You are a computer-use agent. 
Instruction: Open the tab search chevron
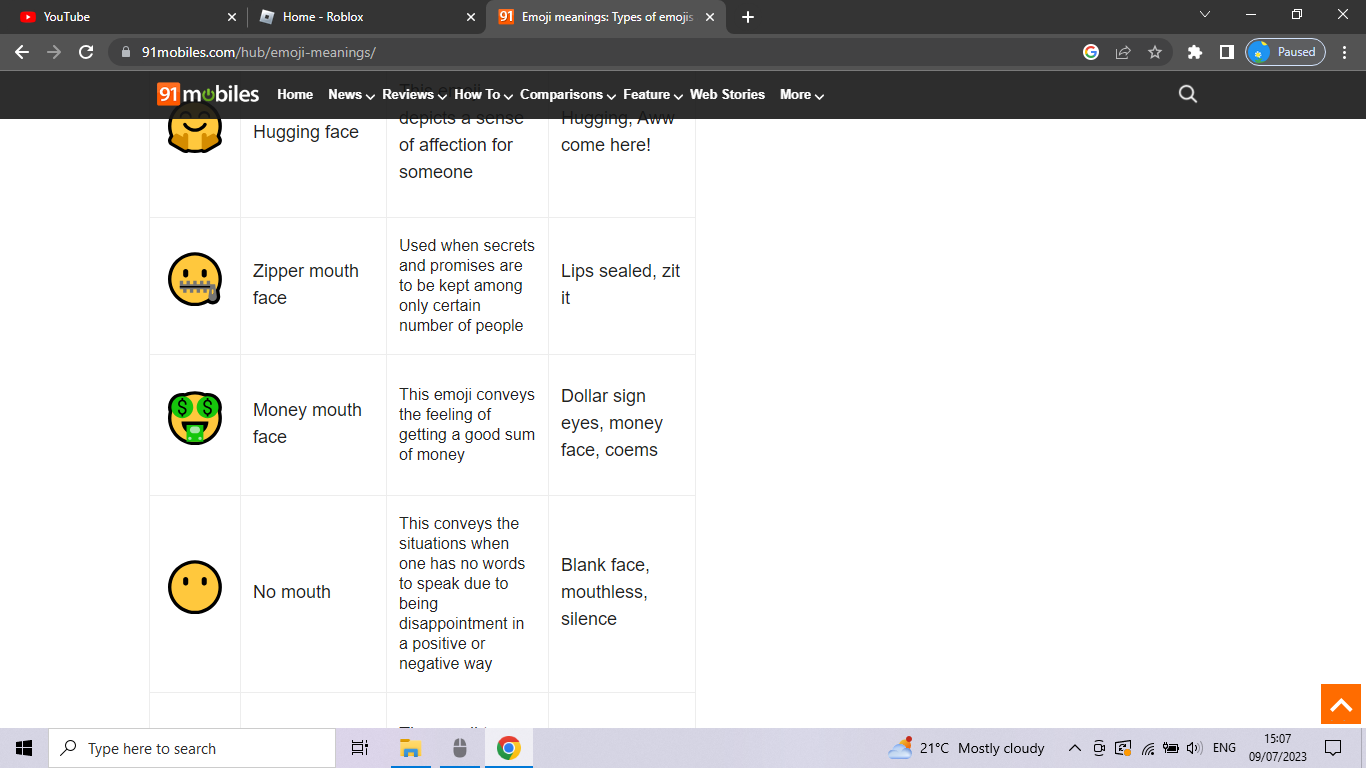point(1205,15)
